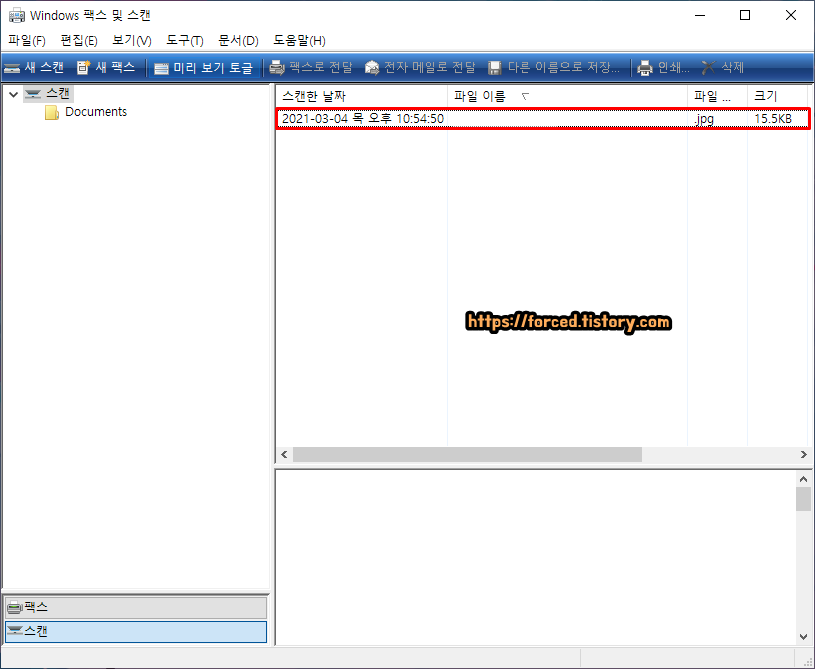Sort by Scanned Date (스캔한 날짜) column

pos(362,96)
